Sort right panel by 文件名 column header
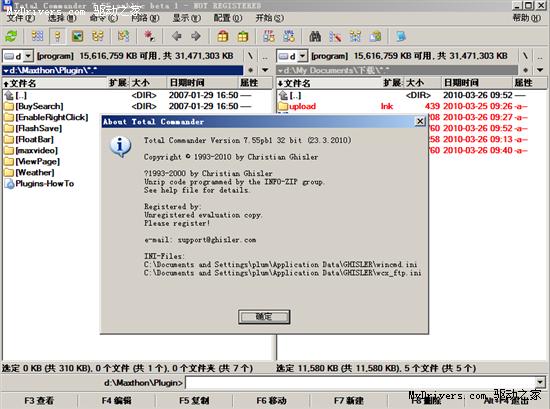Screen dimensions: 550x409 point(329,83)
